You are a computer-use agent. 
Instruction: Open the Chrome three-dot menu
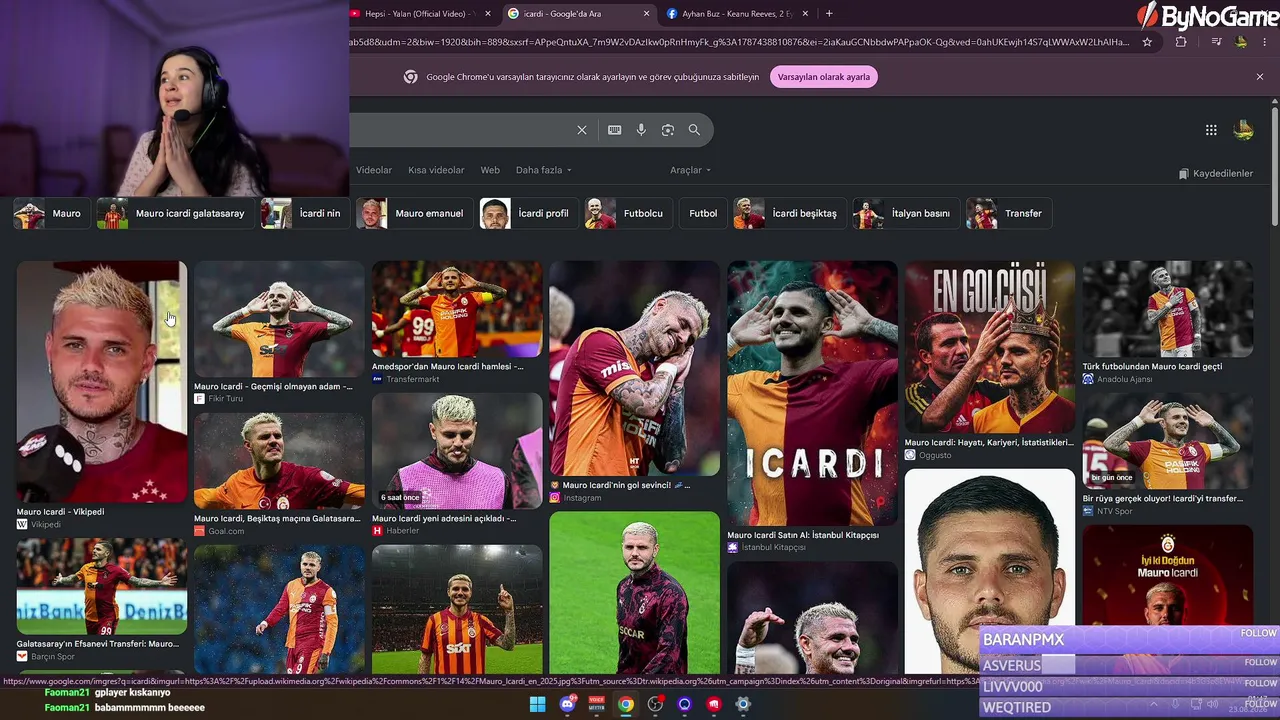(1267, 42)
